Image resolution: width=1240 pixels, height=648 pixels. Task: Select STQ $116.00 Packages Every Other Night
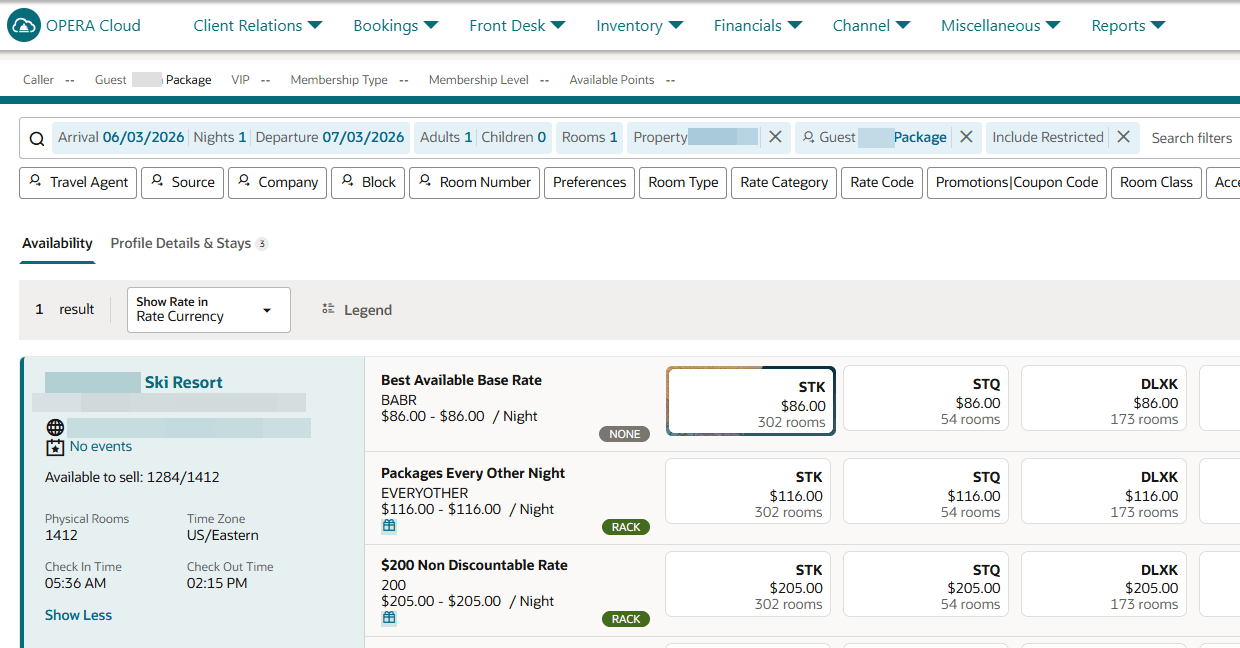point(928,491)
